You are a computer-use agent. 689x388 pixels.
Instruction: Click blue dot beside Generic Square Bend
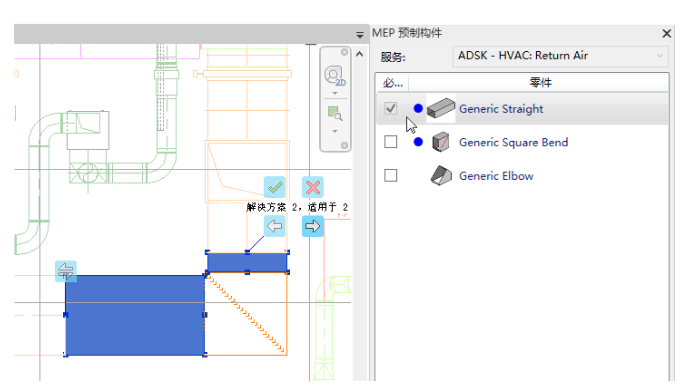(418, 141)
